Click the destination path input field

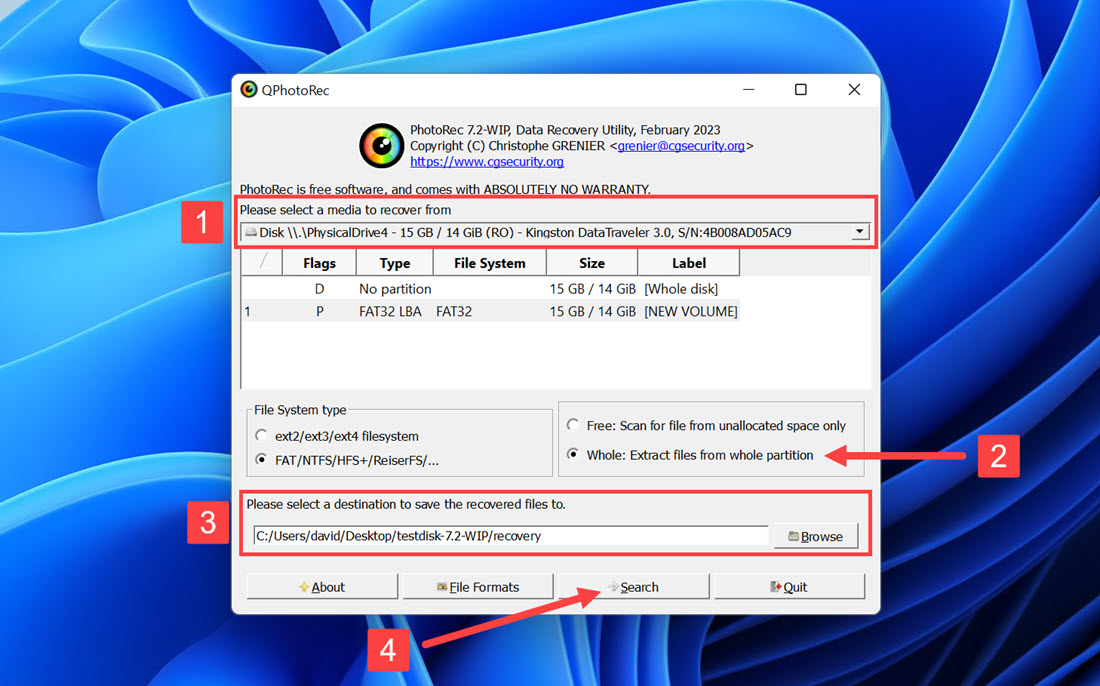coord(511,536)
